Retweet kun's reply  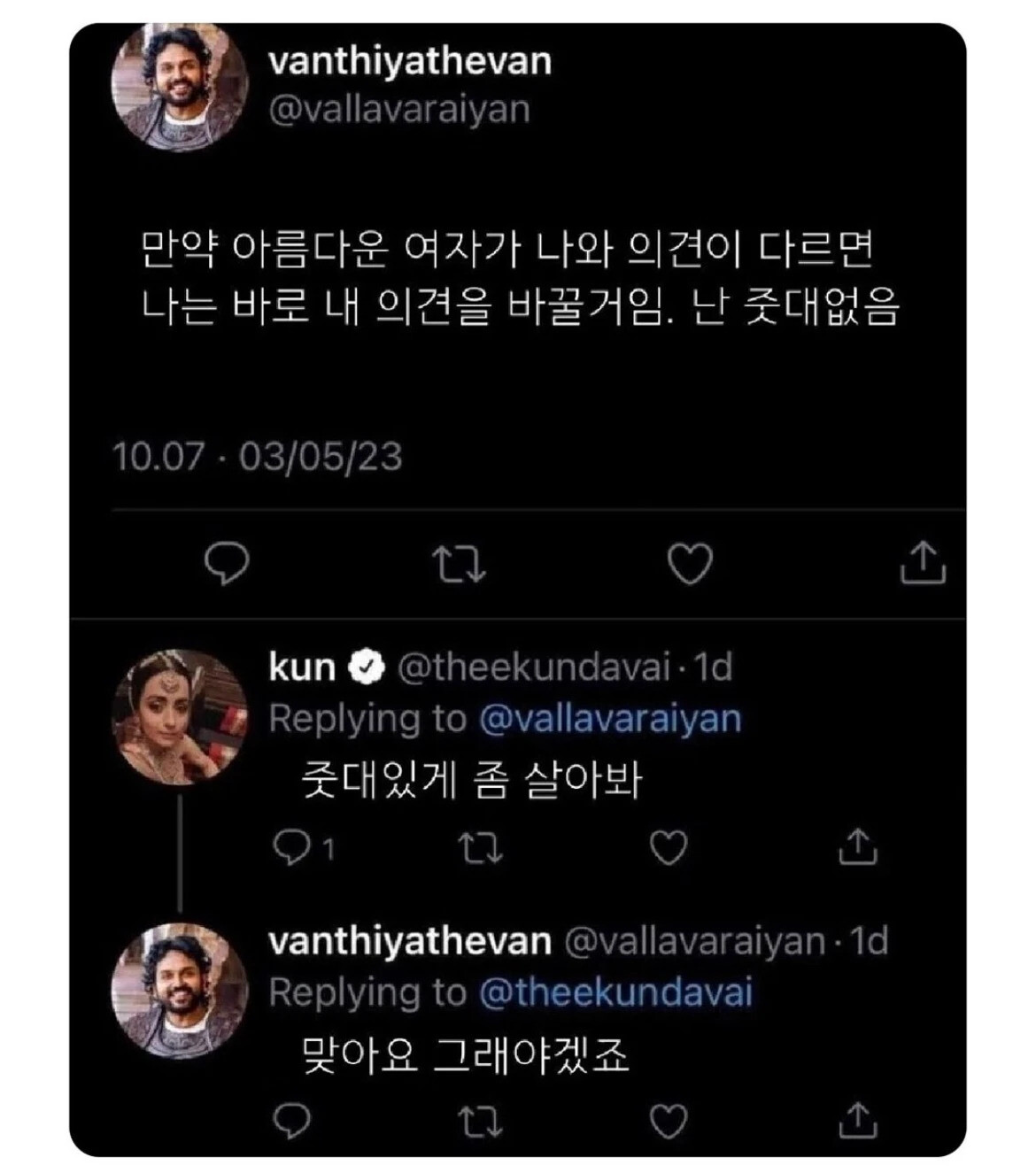(482, 848)
